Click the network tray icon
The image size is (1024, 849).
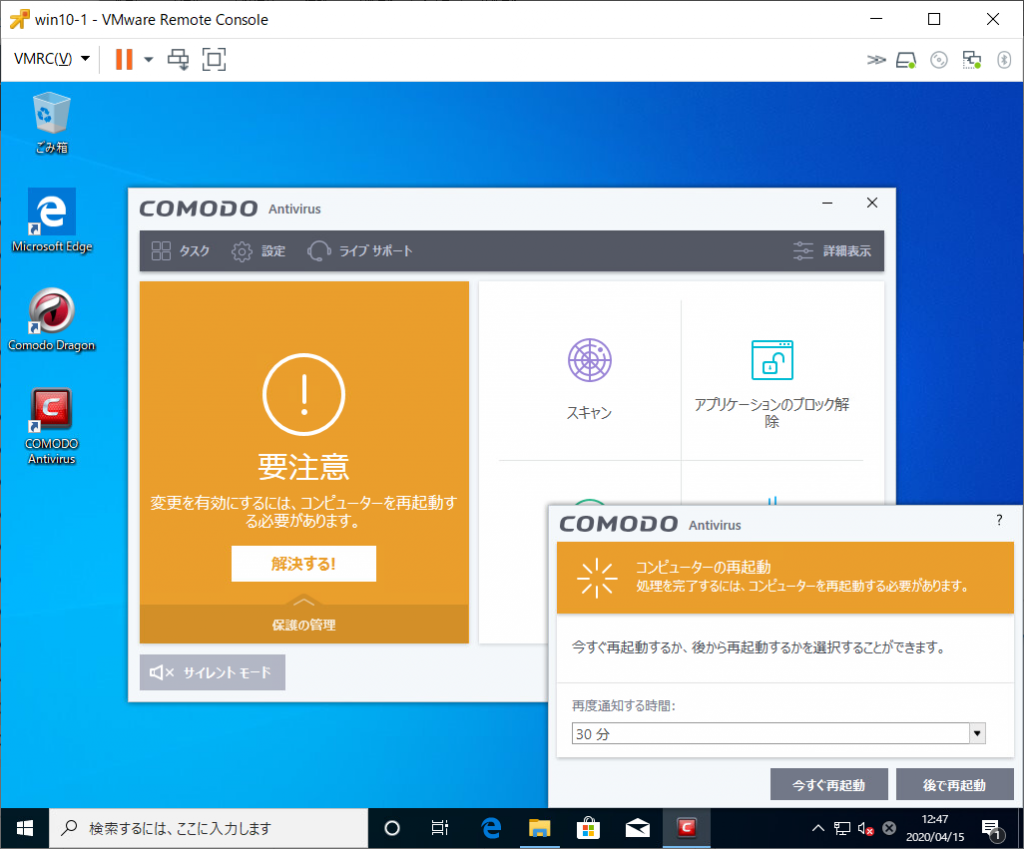pyautogui.click(x=842, y=828)
